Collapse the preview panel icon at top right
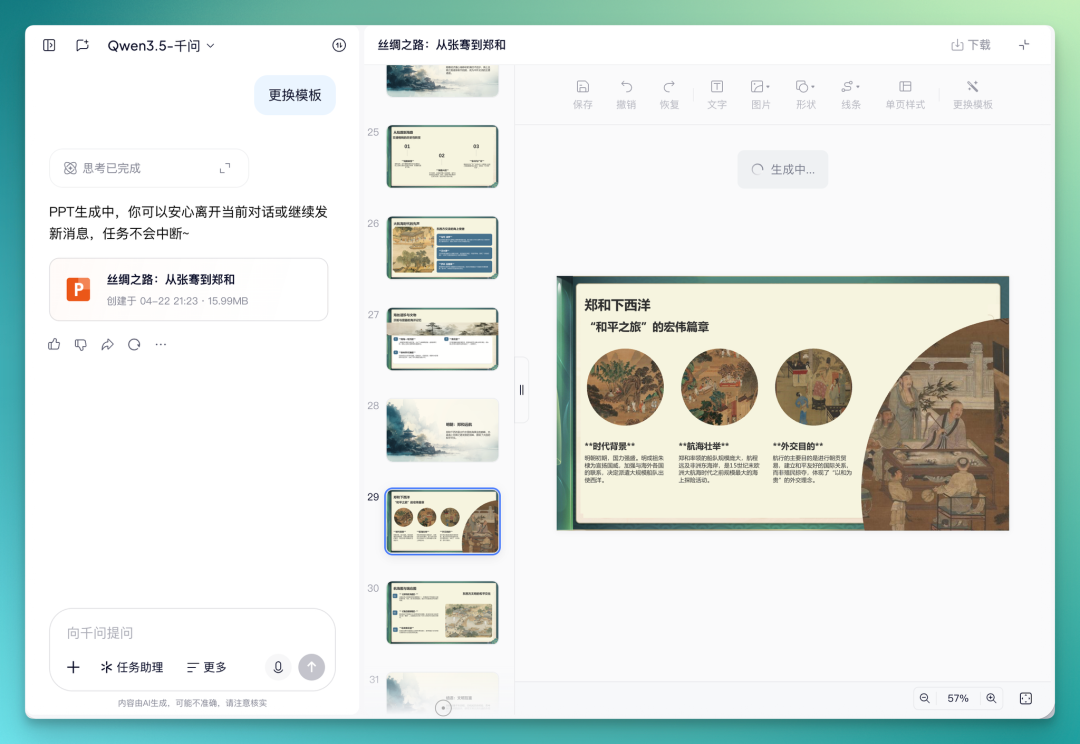 coord(1024,45)
